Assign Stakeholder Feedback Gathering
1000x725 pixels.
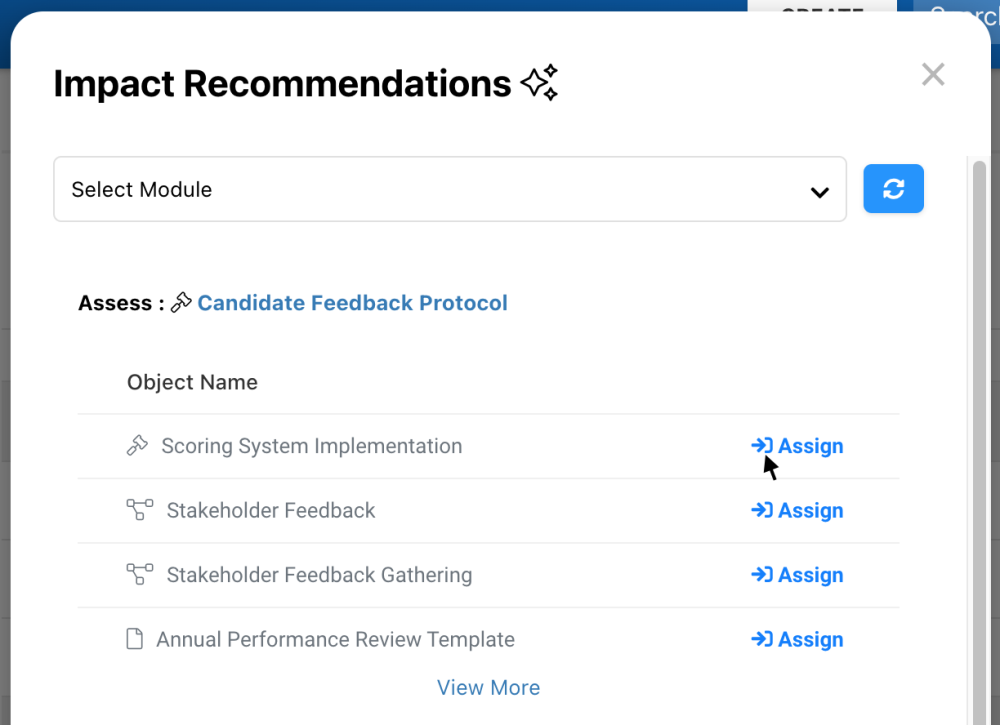click(797, 575)
